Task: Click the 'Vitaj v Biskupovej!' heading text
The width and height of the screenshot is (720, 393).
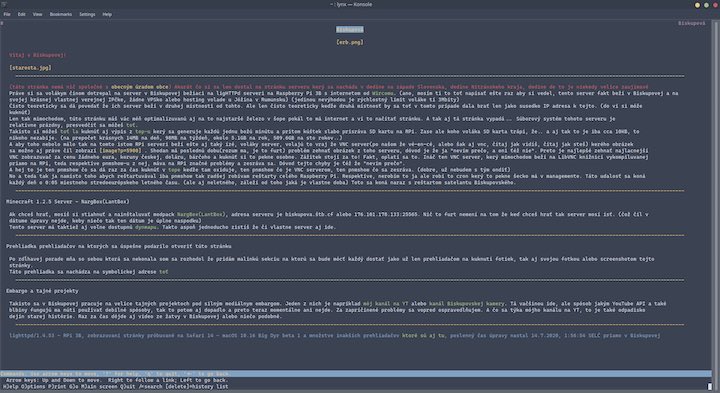Action: point(38,55)
